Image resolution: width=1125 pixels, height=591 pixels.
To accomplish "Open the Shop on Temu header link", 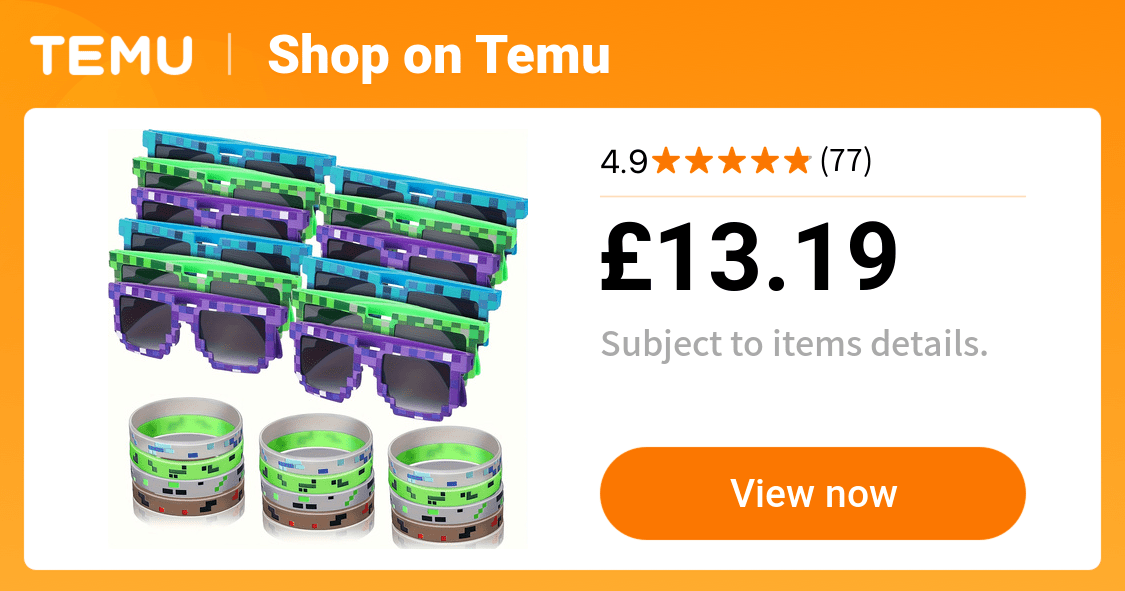I will [438, 55].
